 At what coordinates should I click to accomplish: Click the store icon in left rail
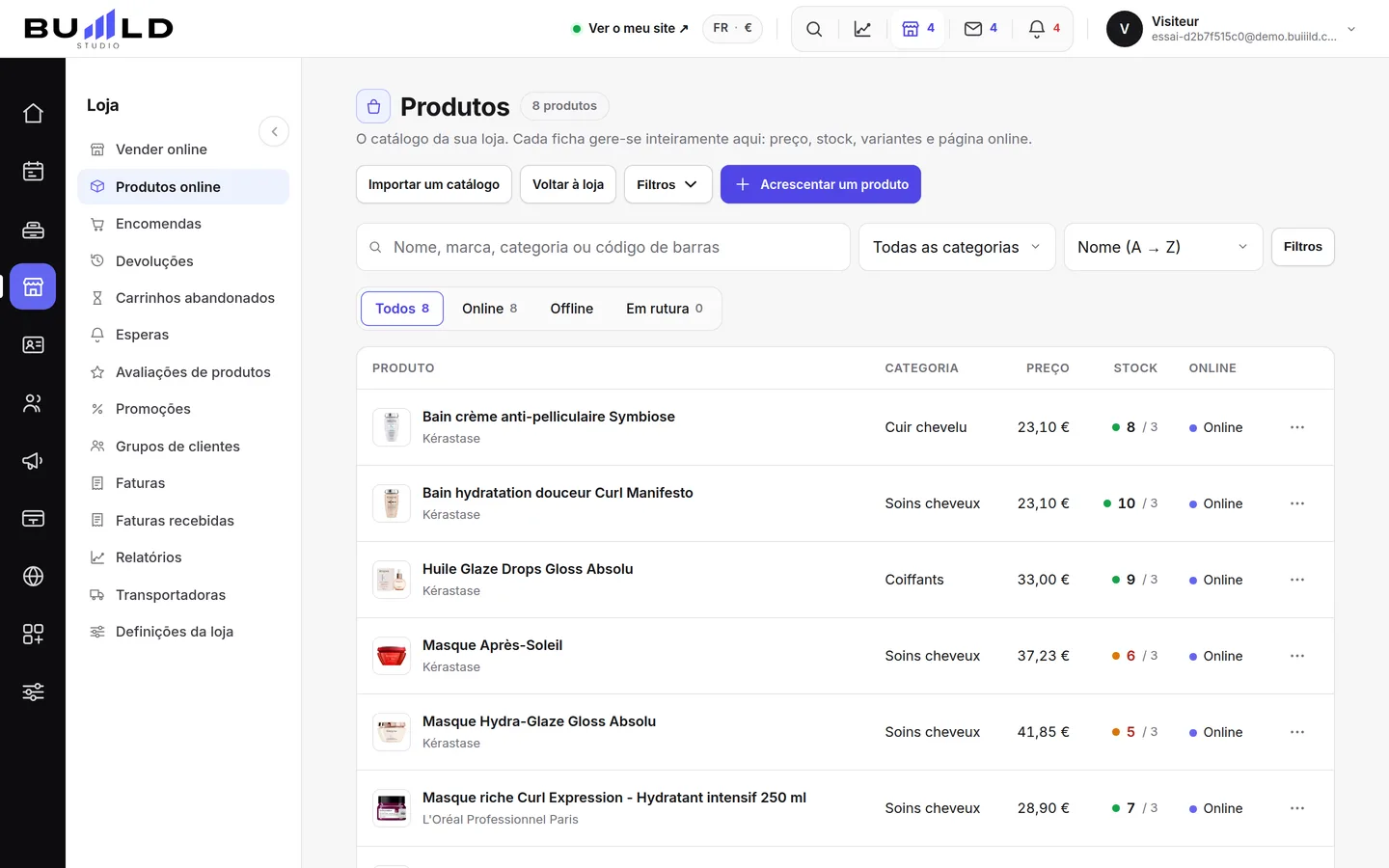[x=33, y=286]
